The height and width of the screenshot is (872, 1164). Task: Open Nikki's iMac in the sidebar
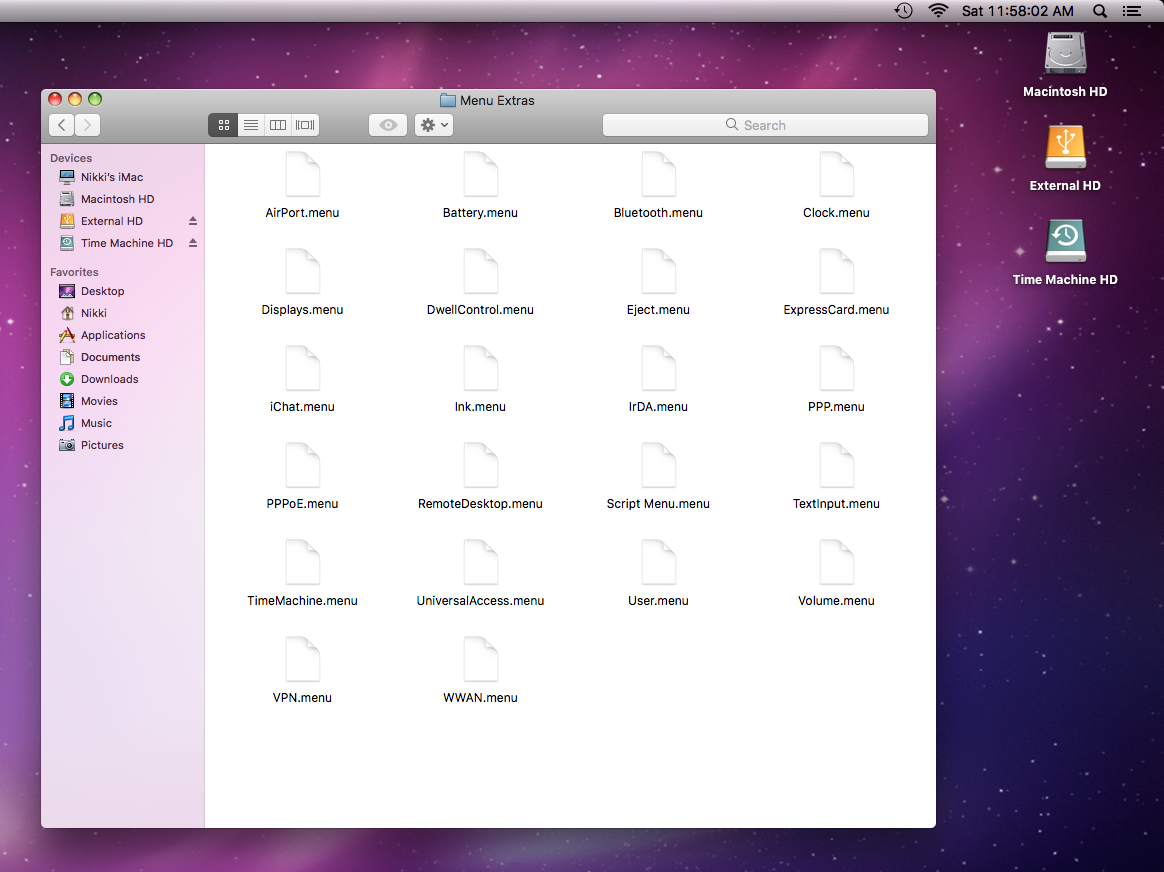[x=122, y=177]
